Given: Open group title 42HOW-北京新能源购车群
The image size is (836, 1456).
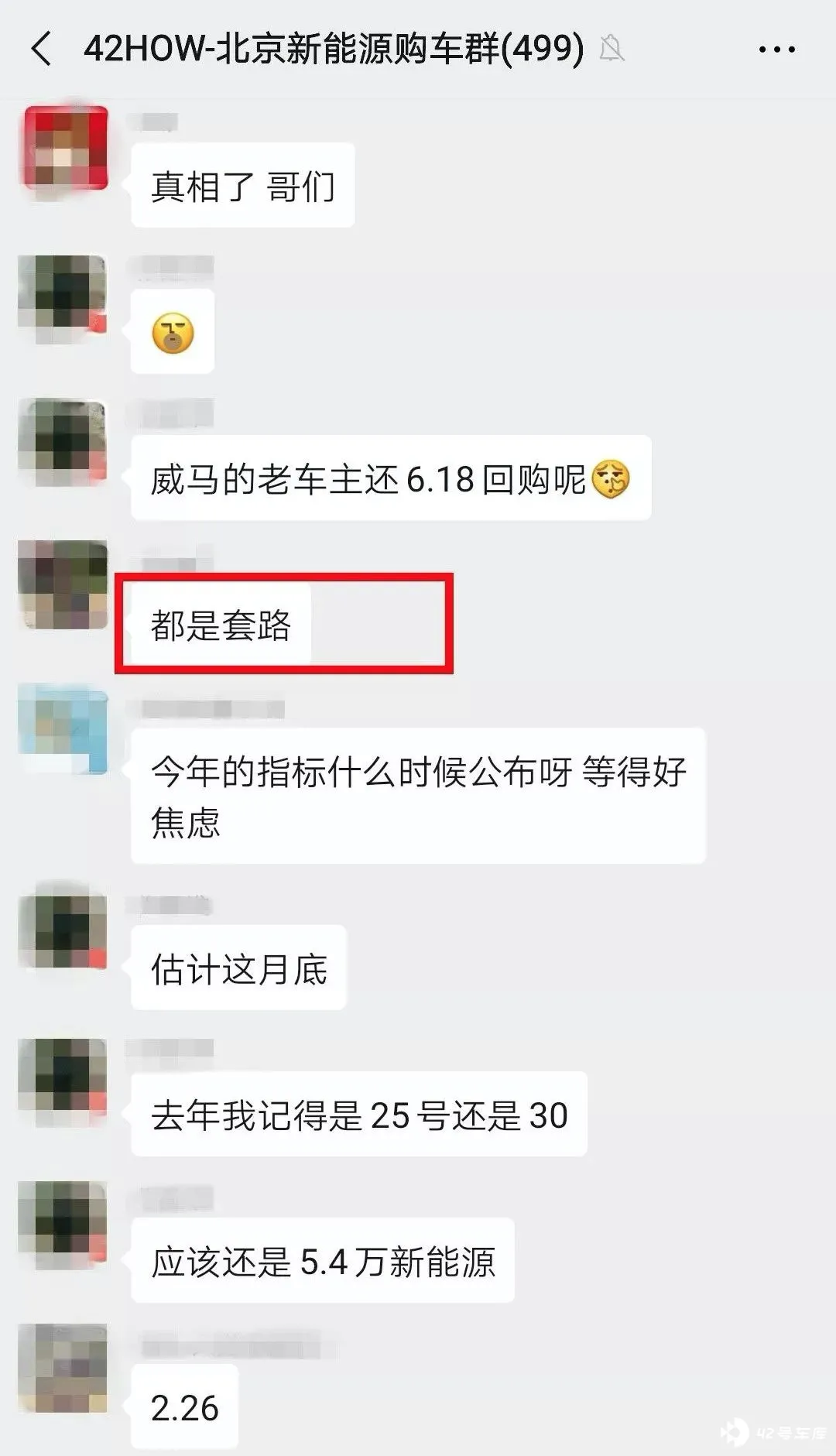Looking at the screenshot, I should (334, 49).
